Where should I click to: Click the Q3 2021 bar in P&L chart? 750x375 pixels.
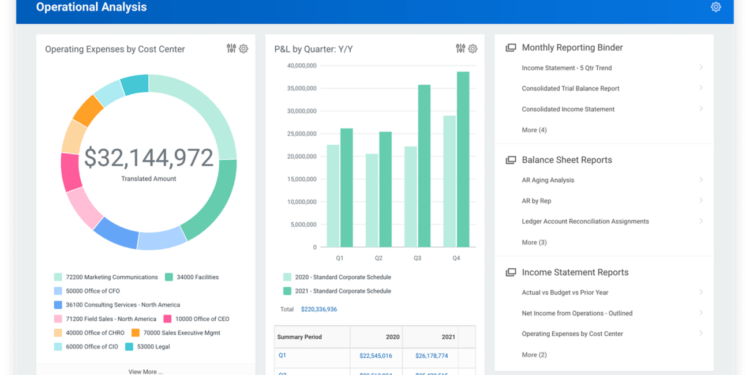pyautogui.click(x=424, y=166)
